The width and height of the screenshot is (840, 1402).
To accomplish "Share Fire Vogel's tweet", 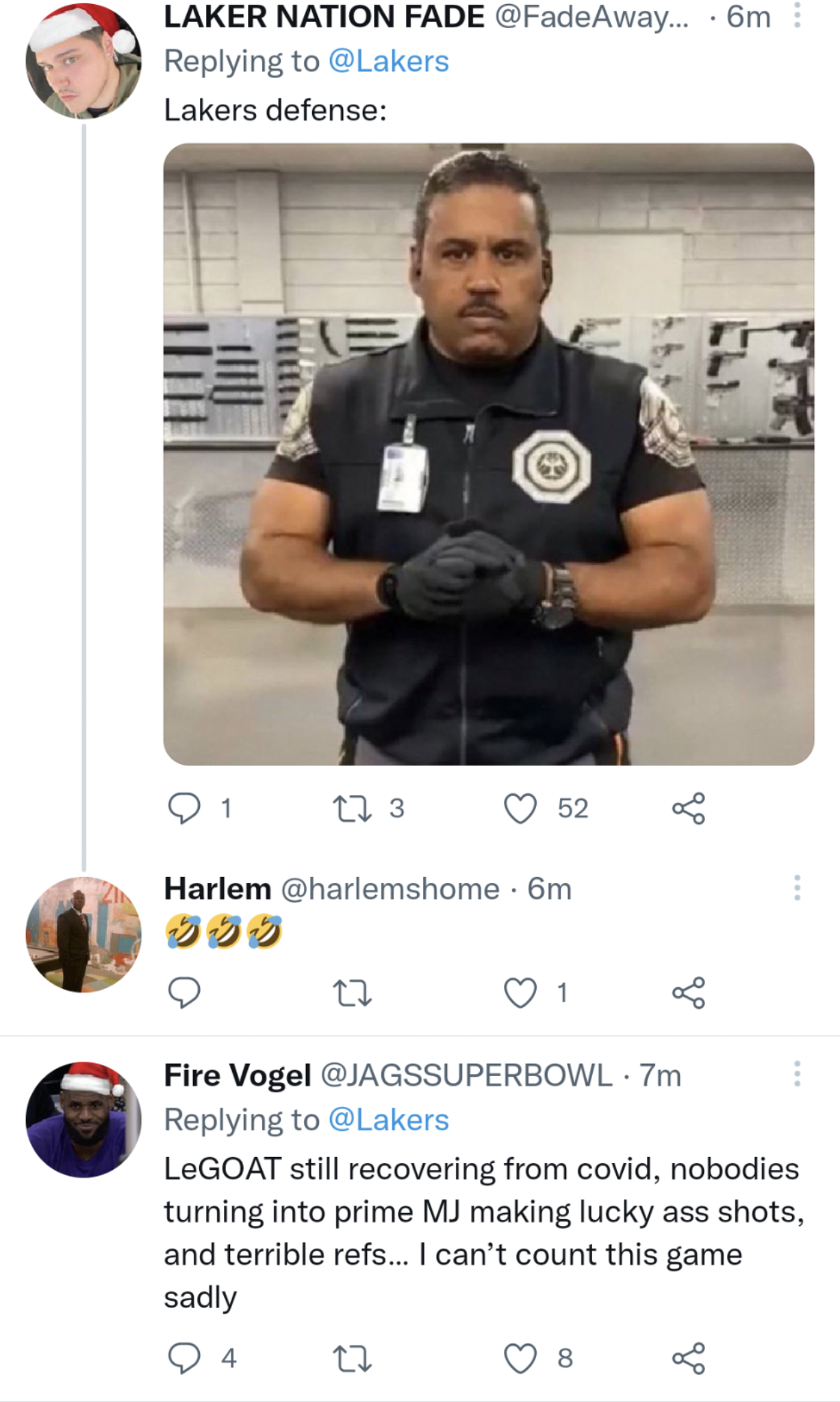I will [688, 1358].
